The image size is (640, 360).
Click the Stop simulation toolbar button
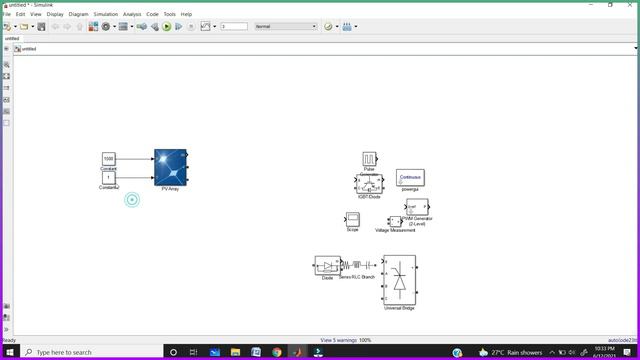pyautogui.click(x=191, y=27)
